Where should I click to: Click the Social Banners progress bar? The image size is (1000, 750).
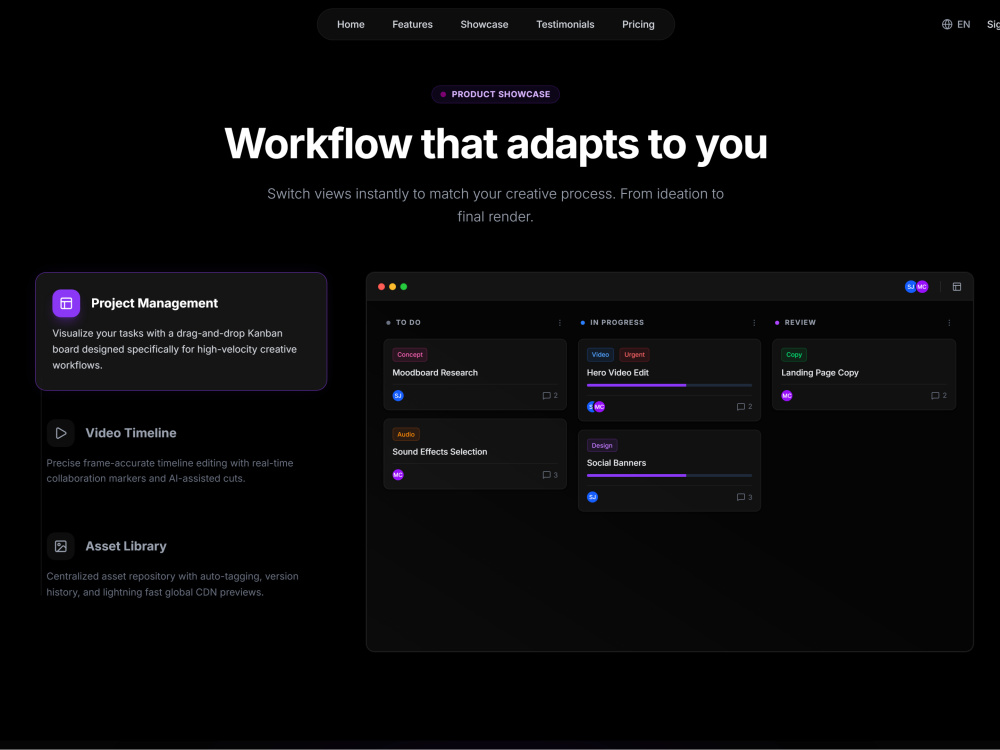669,476
